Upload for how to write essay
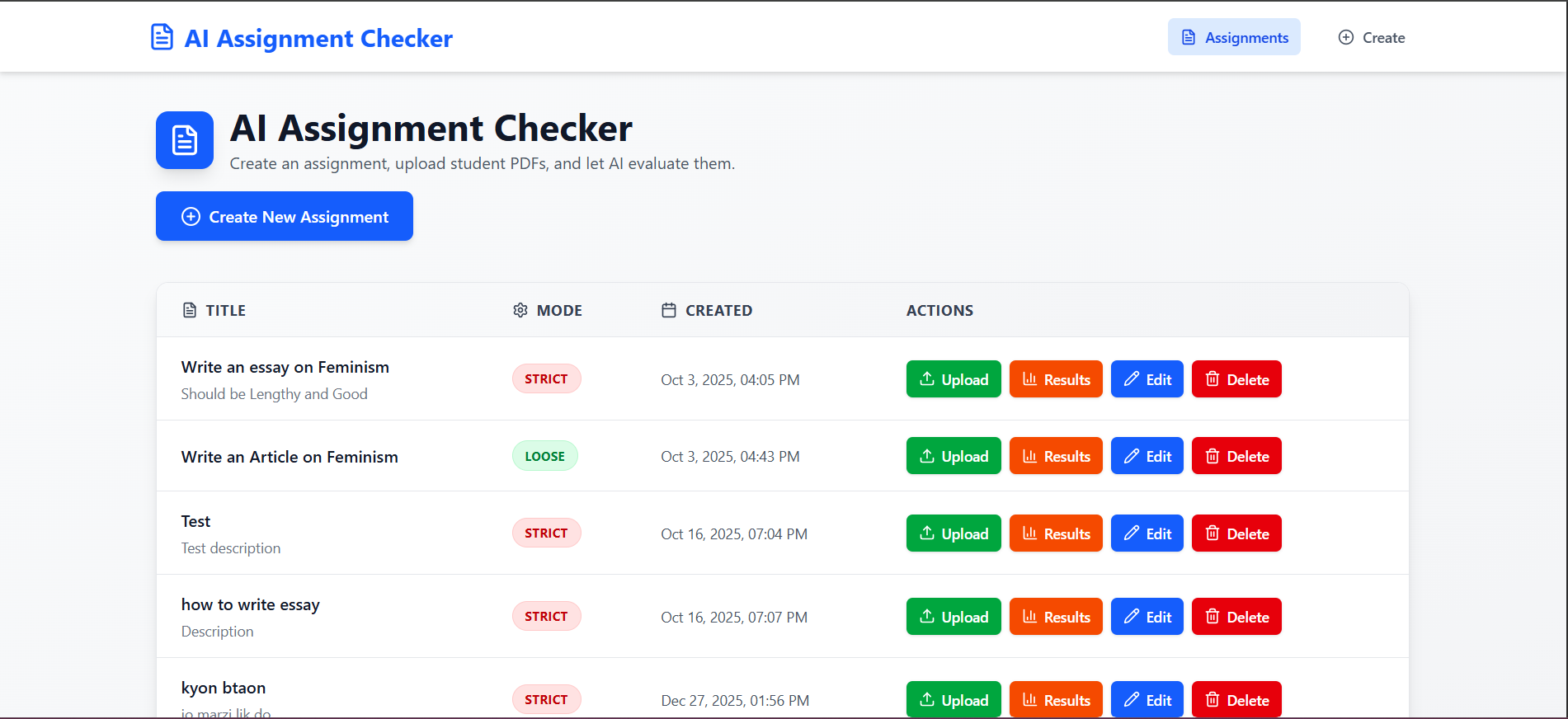This screenshot has width=1568, height=719. coord(954,617)
